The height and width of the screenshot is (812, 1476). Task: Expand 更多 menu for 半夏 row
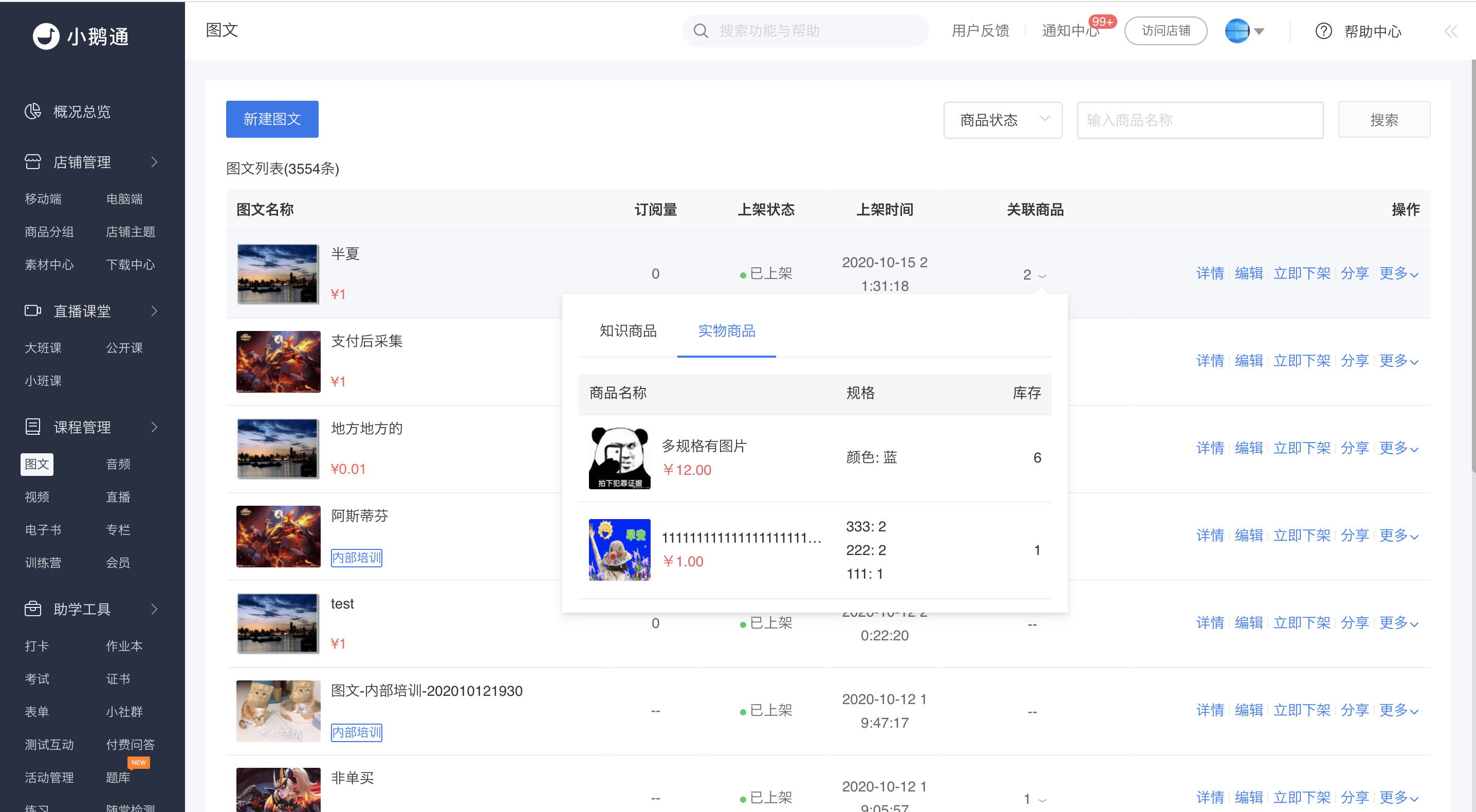1398,273
